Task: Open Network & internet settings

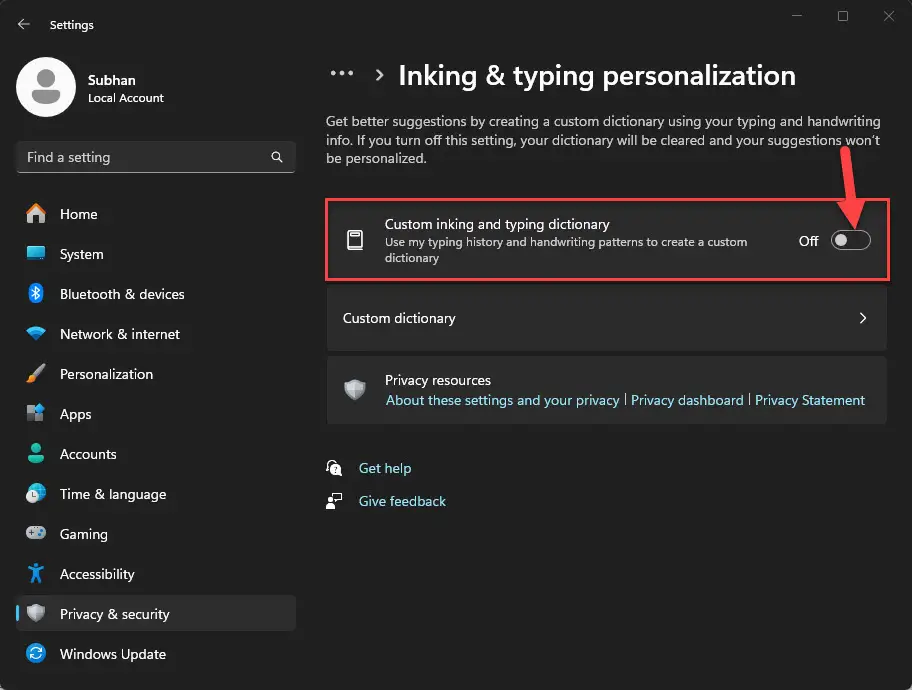Action: coord(155,334)
